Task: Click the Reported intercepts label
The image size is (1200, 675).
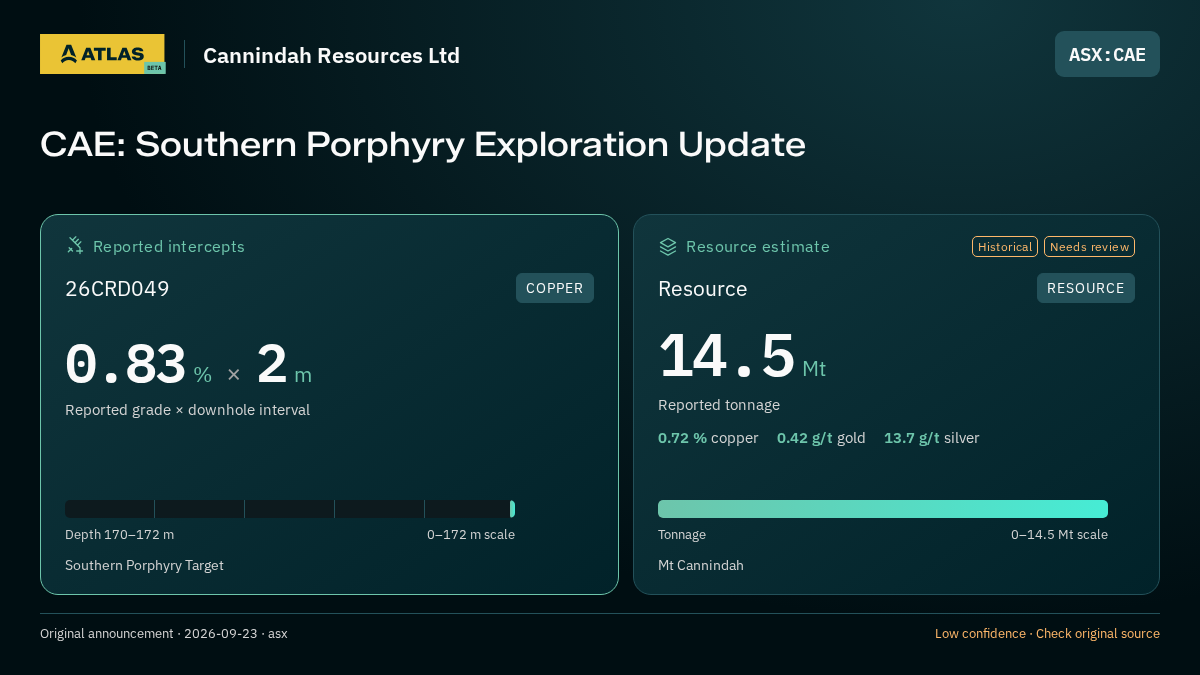Action: tap(169, 247)
